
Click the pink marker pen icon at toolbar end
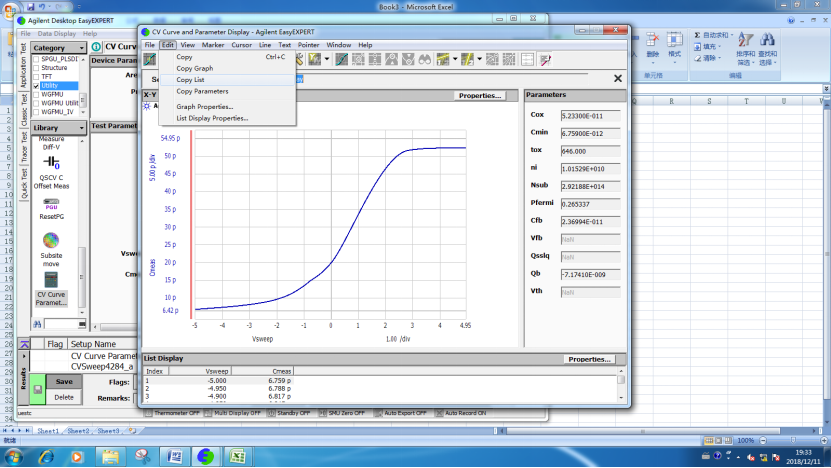pos(545,59)
